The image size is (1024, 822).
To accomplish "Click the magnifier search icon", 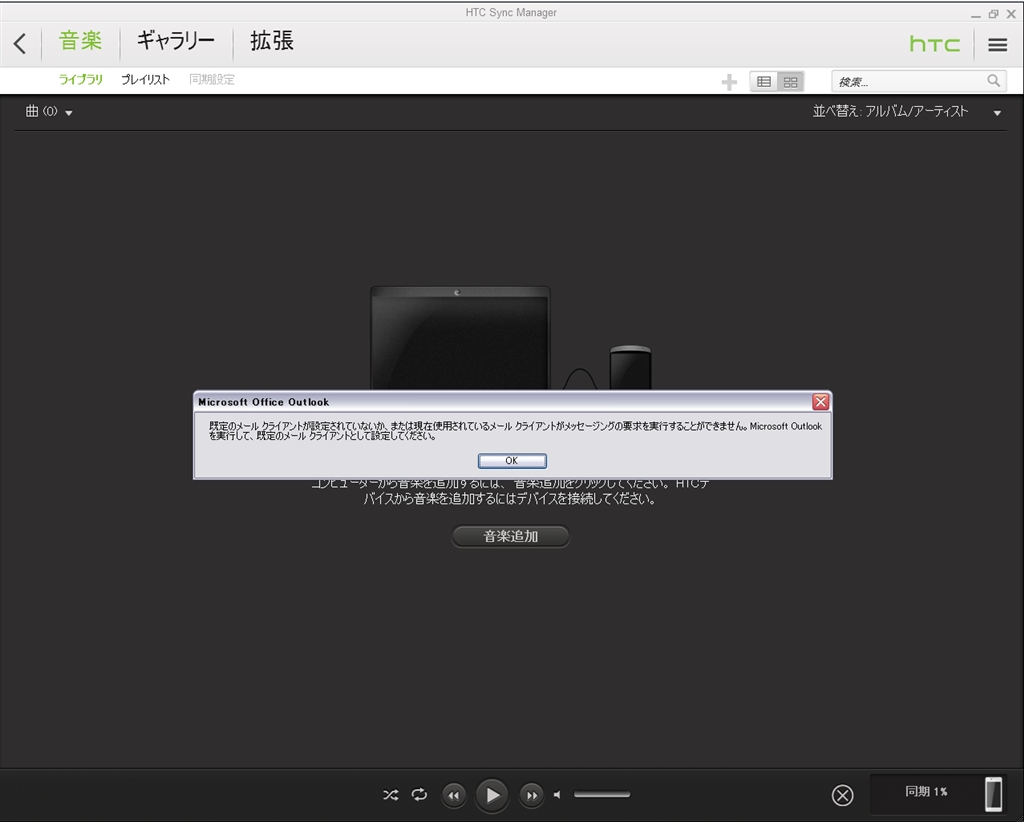I will tap(993, 81).
